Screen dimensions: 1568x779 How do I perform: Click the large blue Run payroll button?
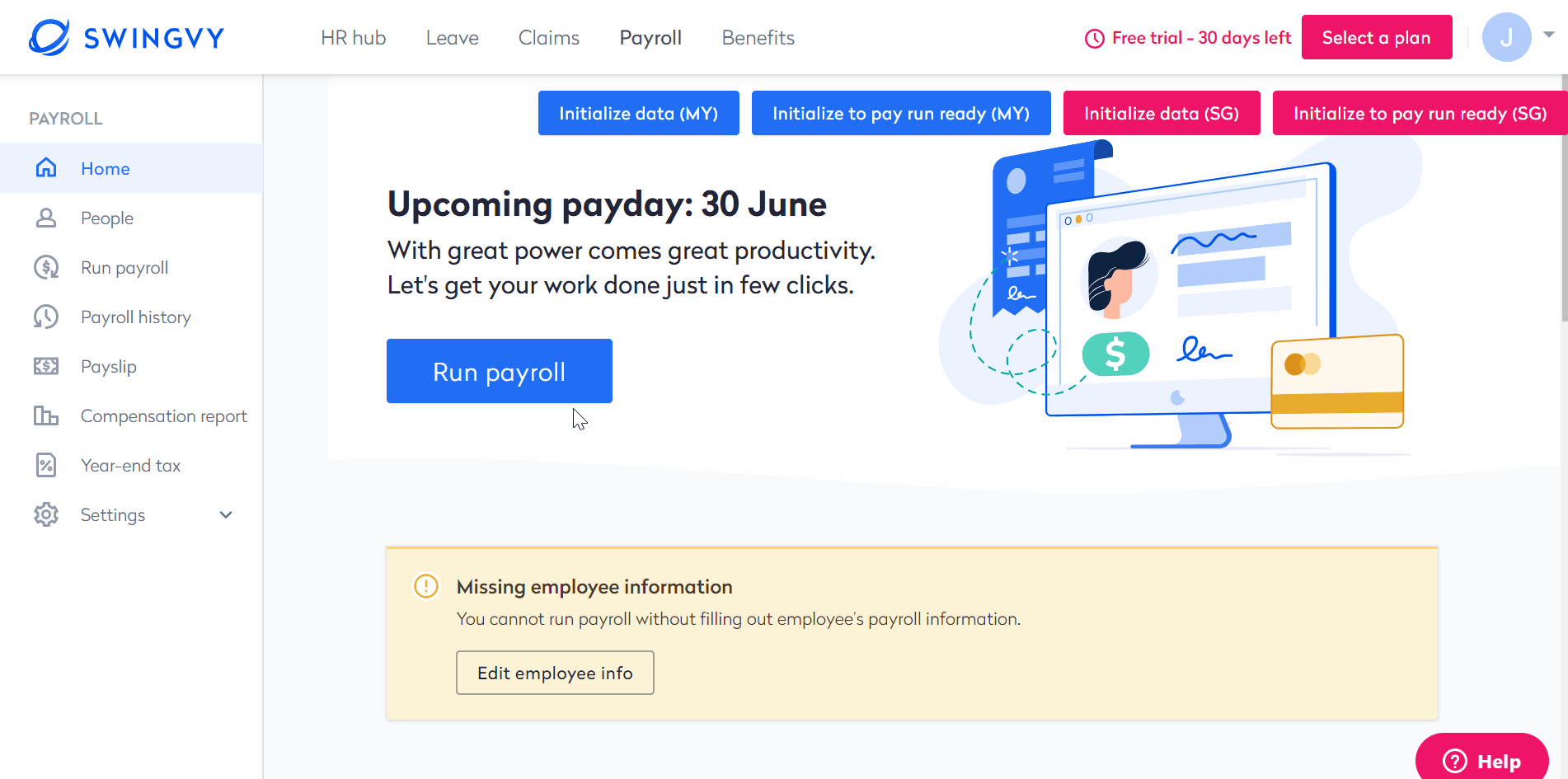pyautogui.click(x=500, y=371)
